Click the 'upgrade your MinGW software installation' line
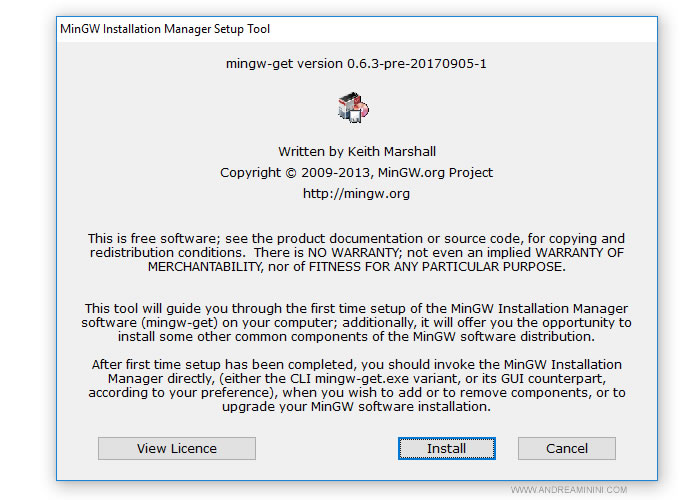Viewport: 700px width, 500px height. click(356, 407)
